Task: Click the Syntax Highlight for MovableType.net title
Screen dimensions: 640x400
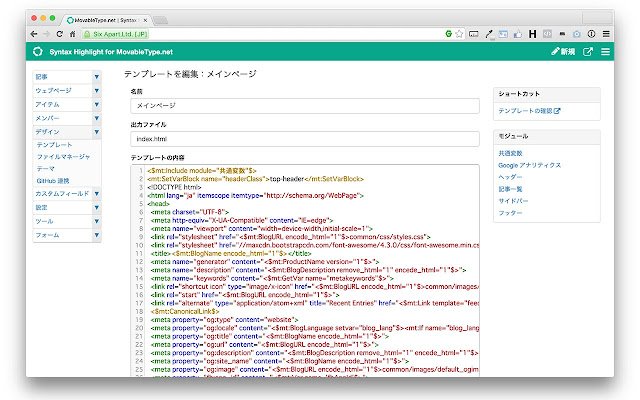Action: [111, 52]
